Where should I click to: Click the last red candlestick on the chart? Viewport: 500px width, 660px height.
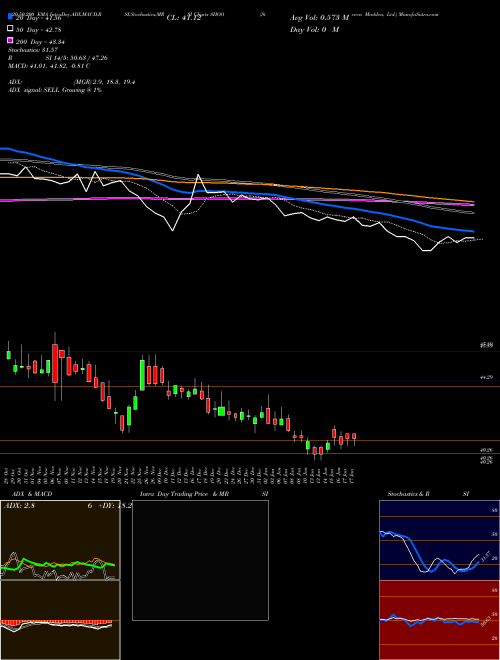354,437
